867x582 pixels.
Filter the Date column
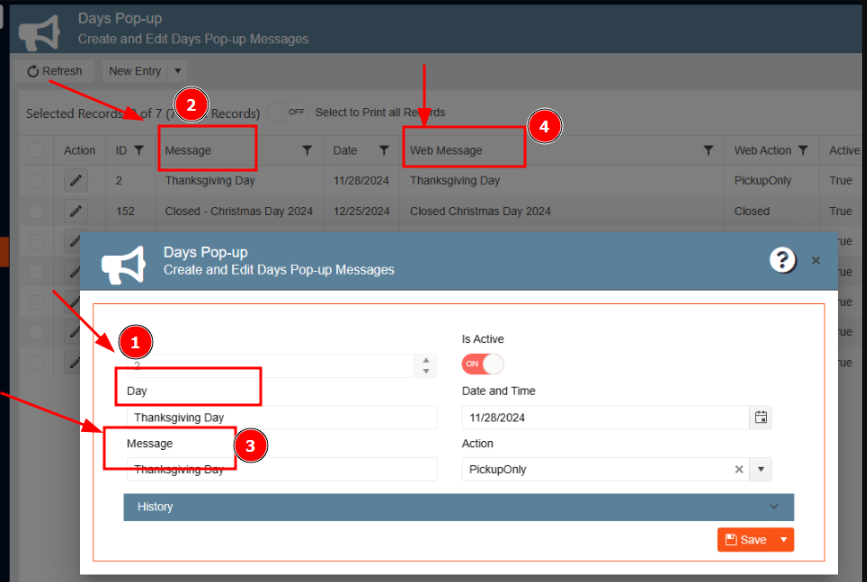[383, 150]
